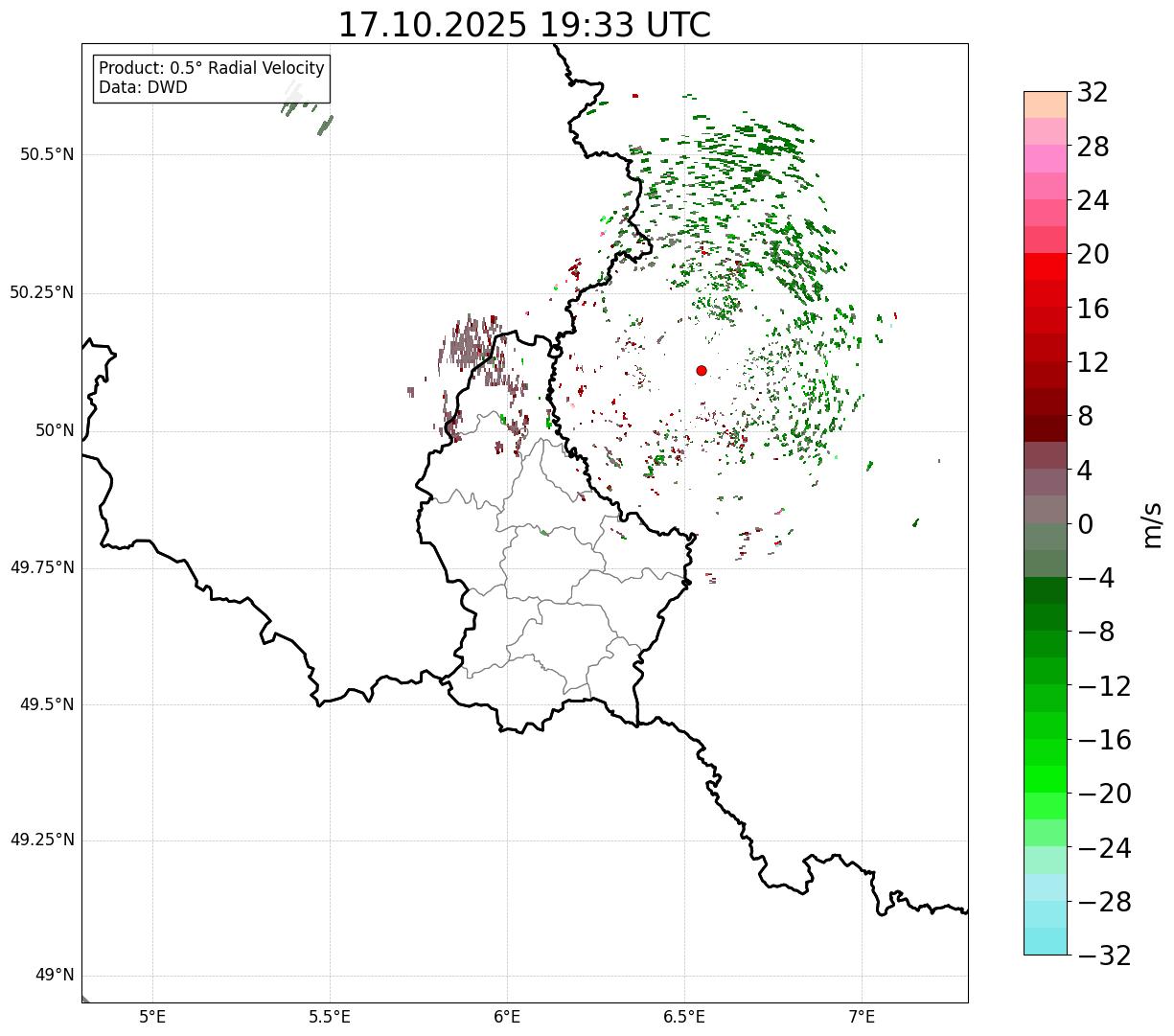Click the colorbar value −4
This screenshot has width=1174, height=1036.
tap(1095, 579)
